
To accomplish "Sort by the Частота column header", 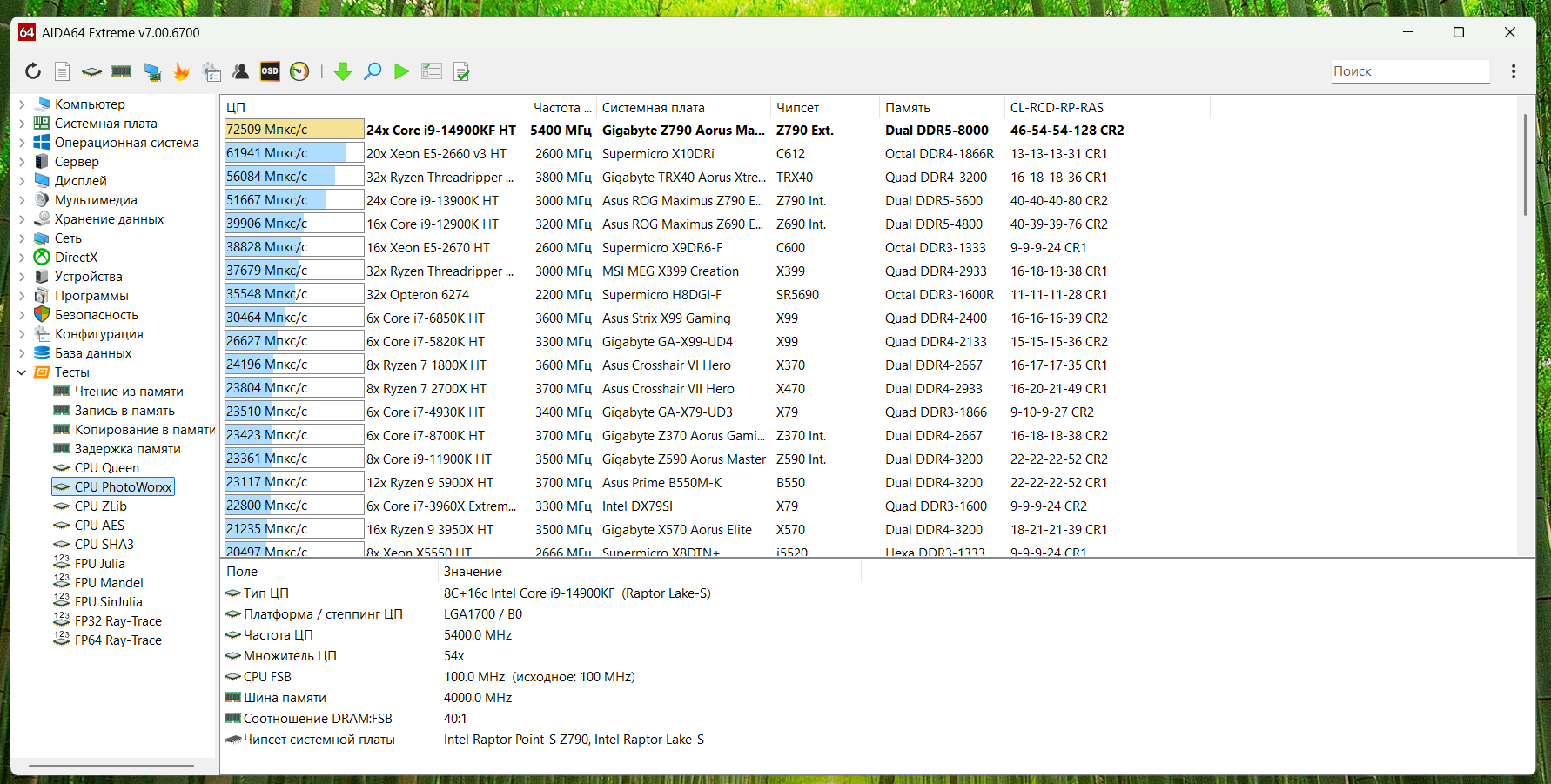I will pos(559,108).
